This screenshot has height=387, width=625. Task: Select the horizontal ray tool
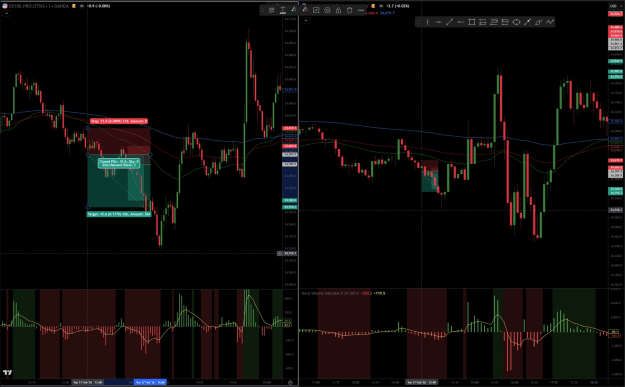(x=461, y=22)
